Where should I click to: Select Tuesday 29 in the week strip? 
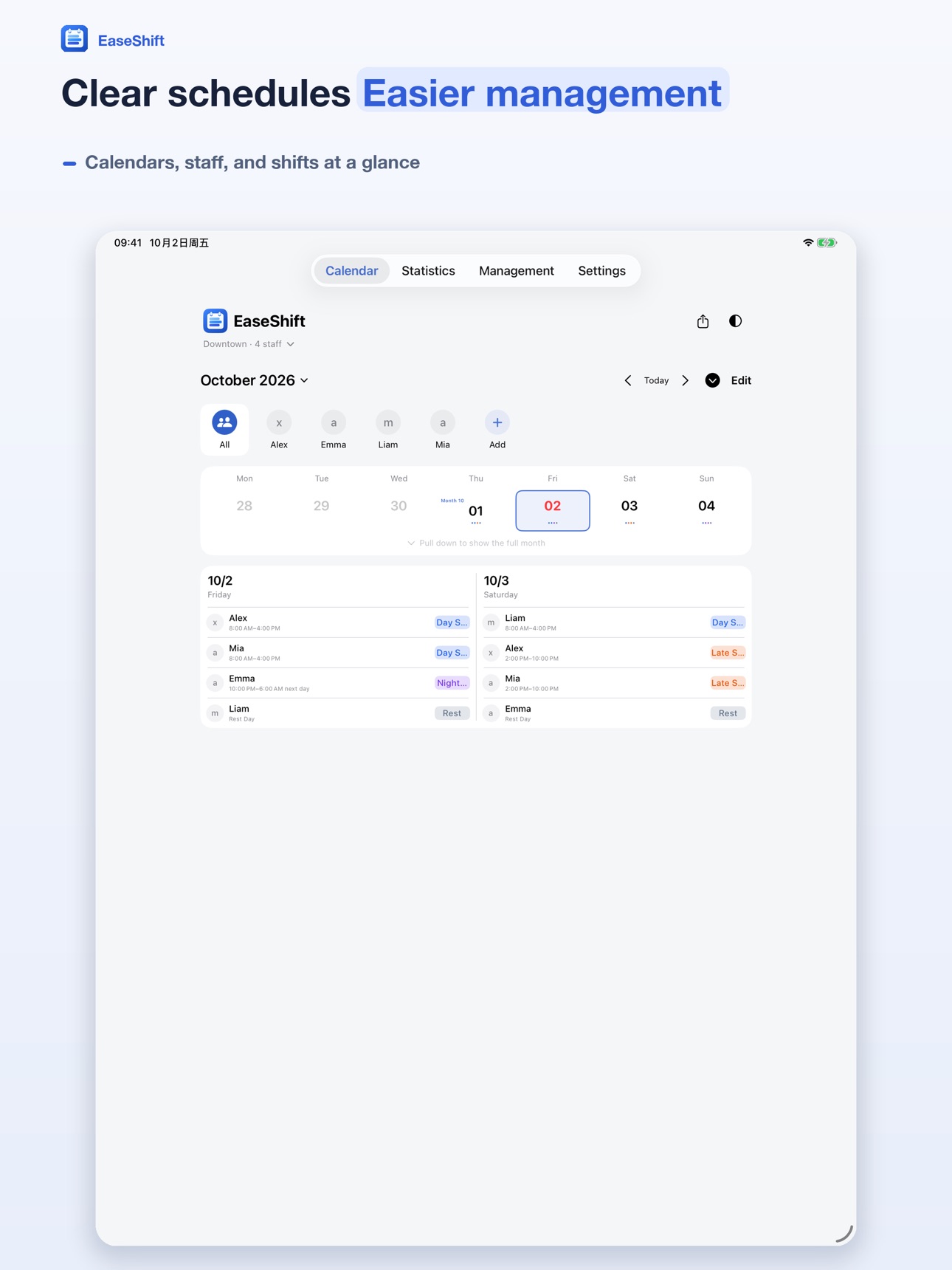(321, 507)
